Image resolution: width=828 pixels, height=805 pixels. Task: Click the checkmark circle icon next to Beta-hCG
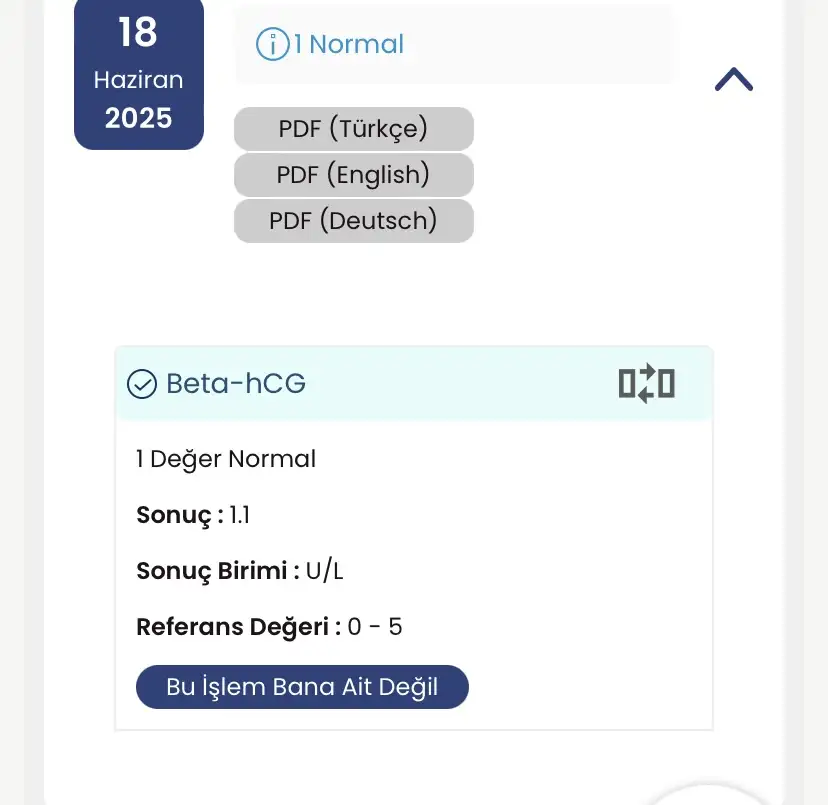[143, 383]
